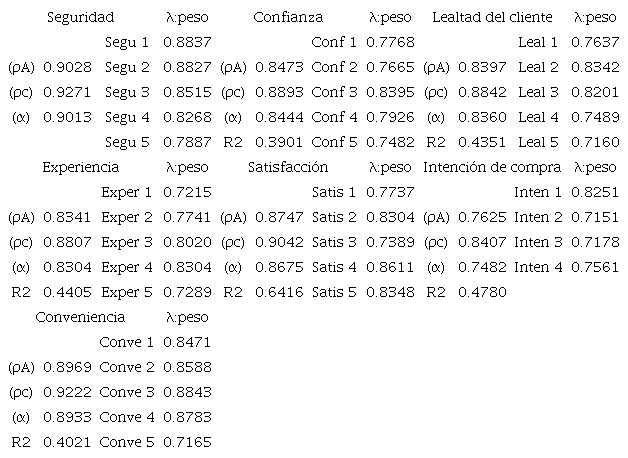
Task: Click the Confianza heading
Action: tap(288, 17)
